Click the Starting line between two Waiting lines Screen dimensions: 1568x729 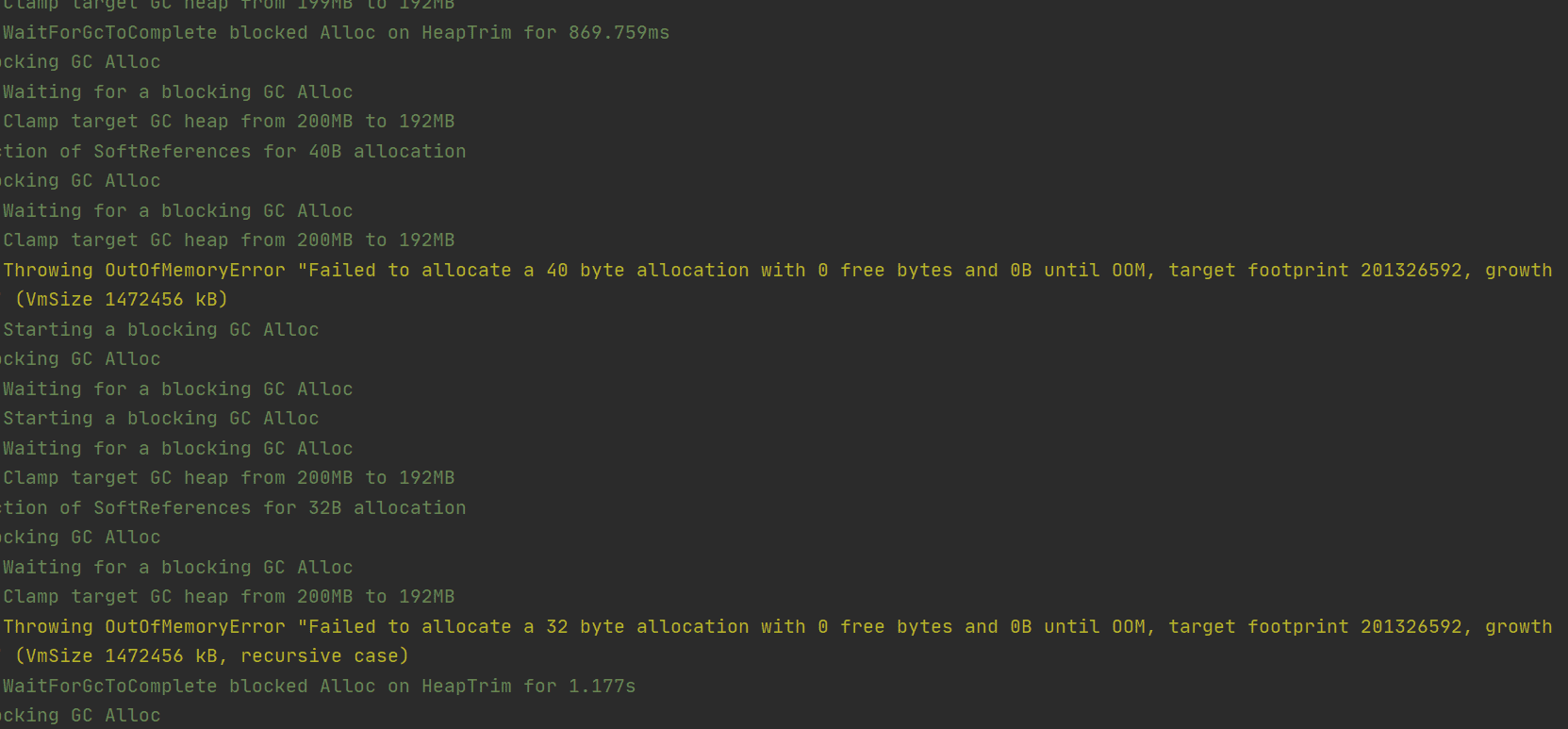(160, 419)
